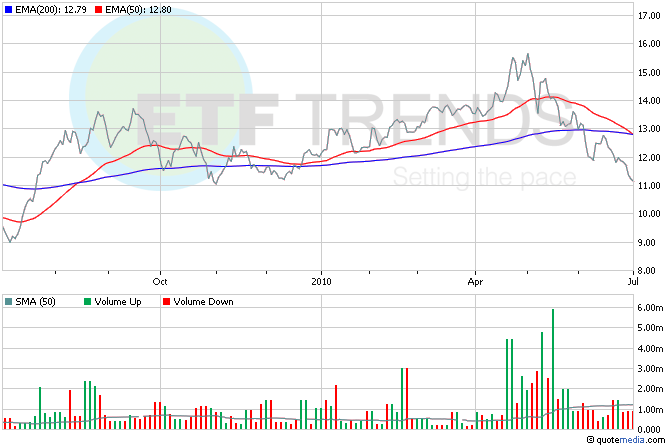Click the 17.00 price axis label
Image resolution: width=667 pixels, height=447 pixels.
tap(649, 16)
